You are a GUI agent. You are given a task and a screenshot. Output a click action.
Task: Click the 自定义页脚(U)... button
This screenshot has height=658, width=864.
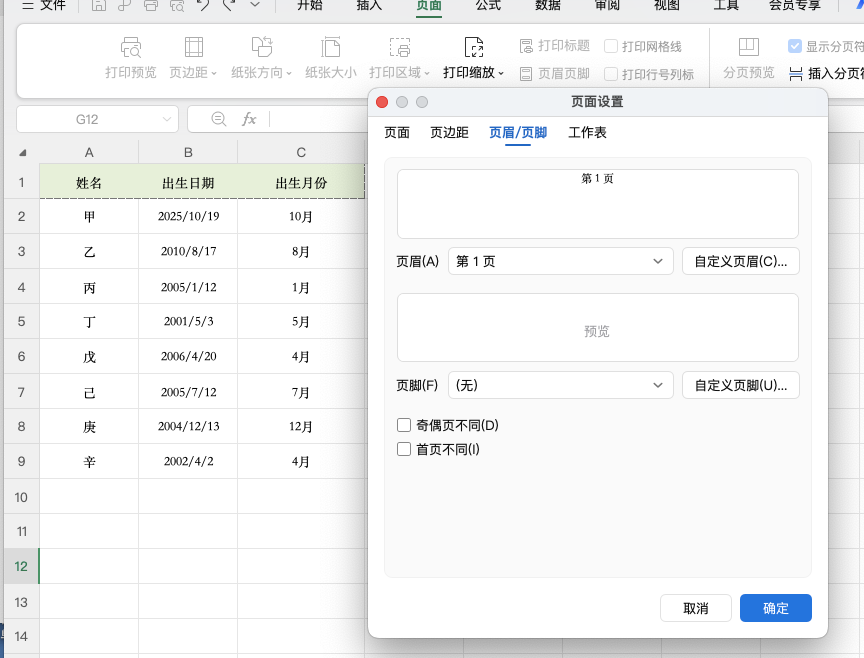[741, 385]
